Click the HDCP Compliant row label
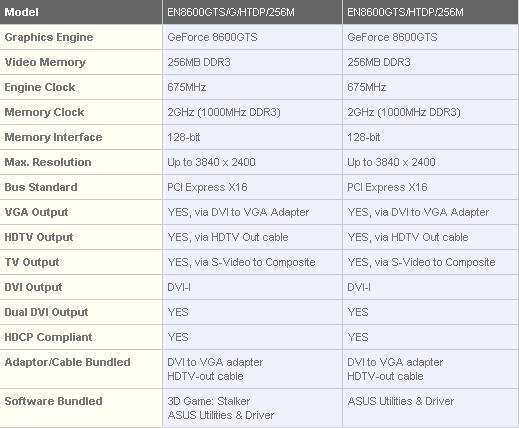This screenshot has height=428, width=519. click(x=48, y=337)
